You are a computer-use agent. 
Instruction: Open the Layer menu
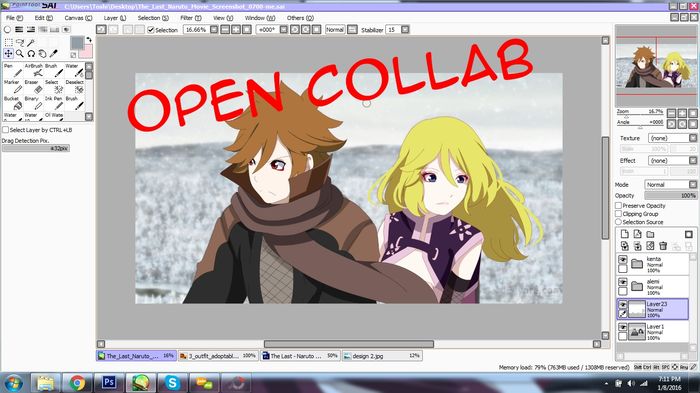115,18
